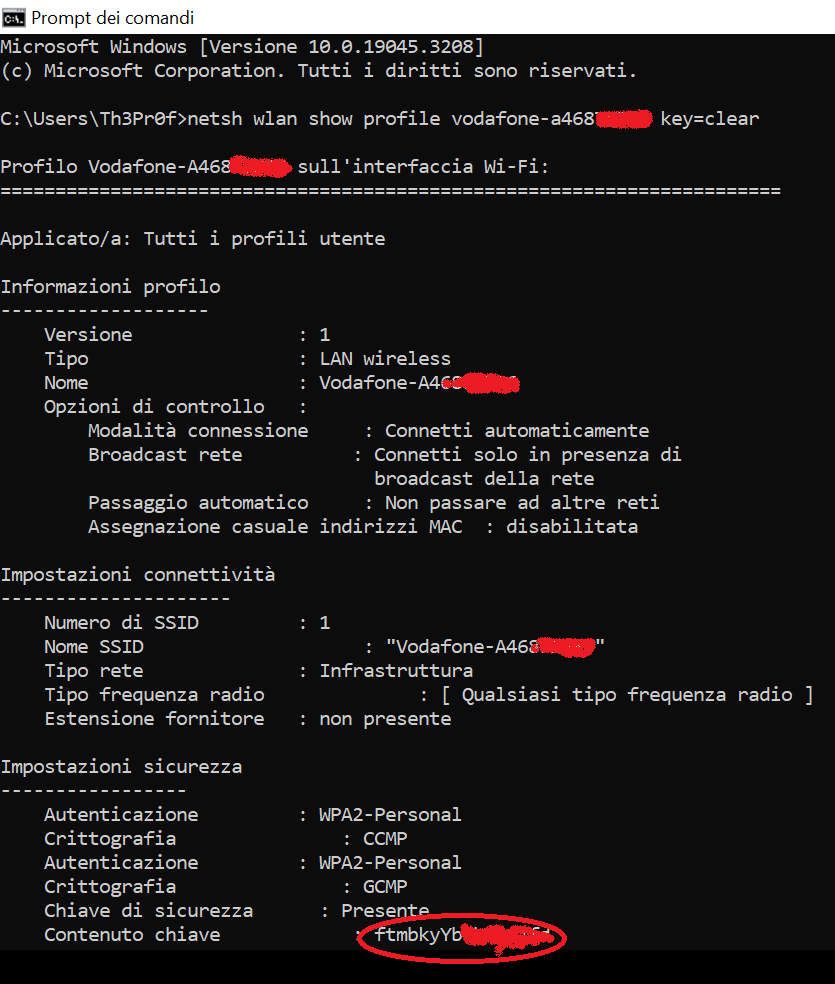835x984 pixels.
Task: Click 'Non passare ad altre reti' text
Action: [x=522, y=503]
